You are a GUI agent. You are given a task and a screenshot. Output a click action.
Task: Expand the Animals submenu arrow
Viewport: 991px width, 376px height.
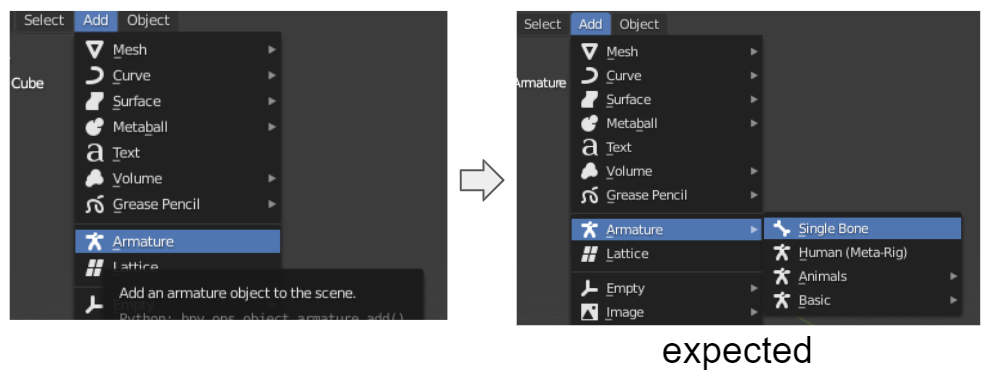[x=953, y=276]
